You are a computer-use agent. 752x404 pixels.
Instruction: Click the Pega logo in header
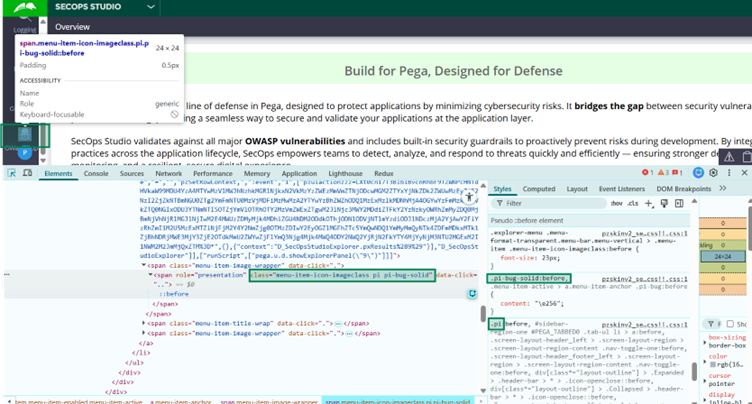pyautogui.click(x=22, y=8)
